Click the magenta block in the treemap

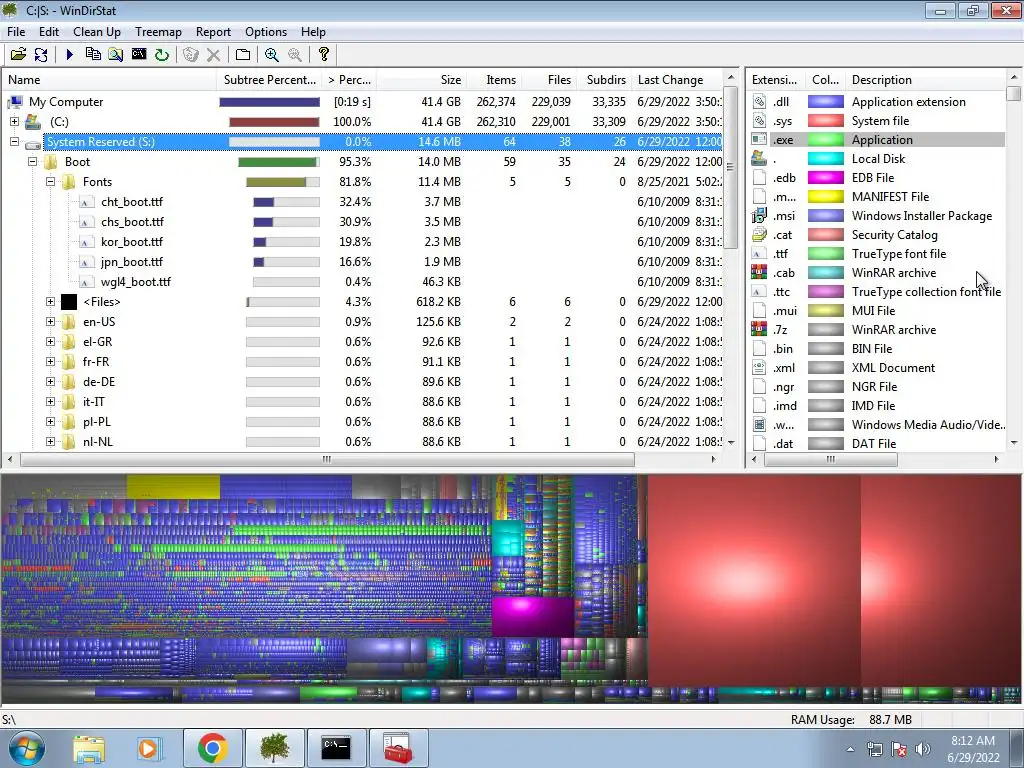pos(532,616)
